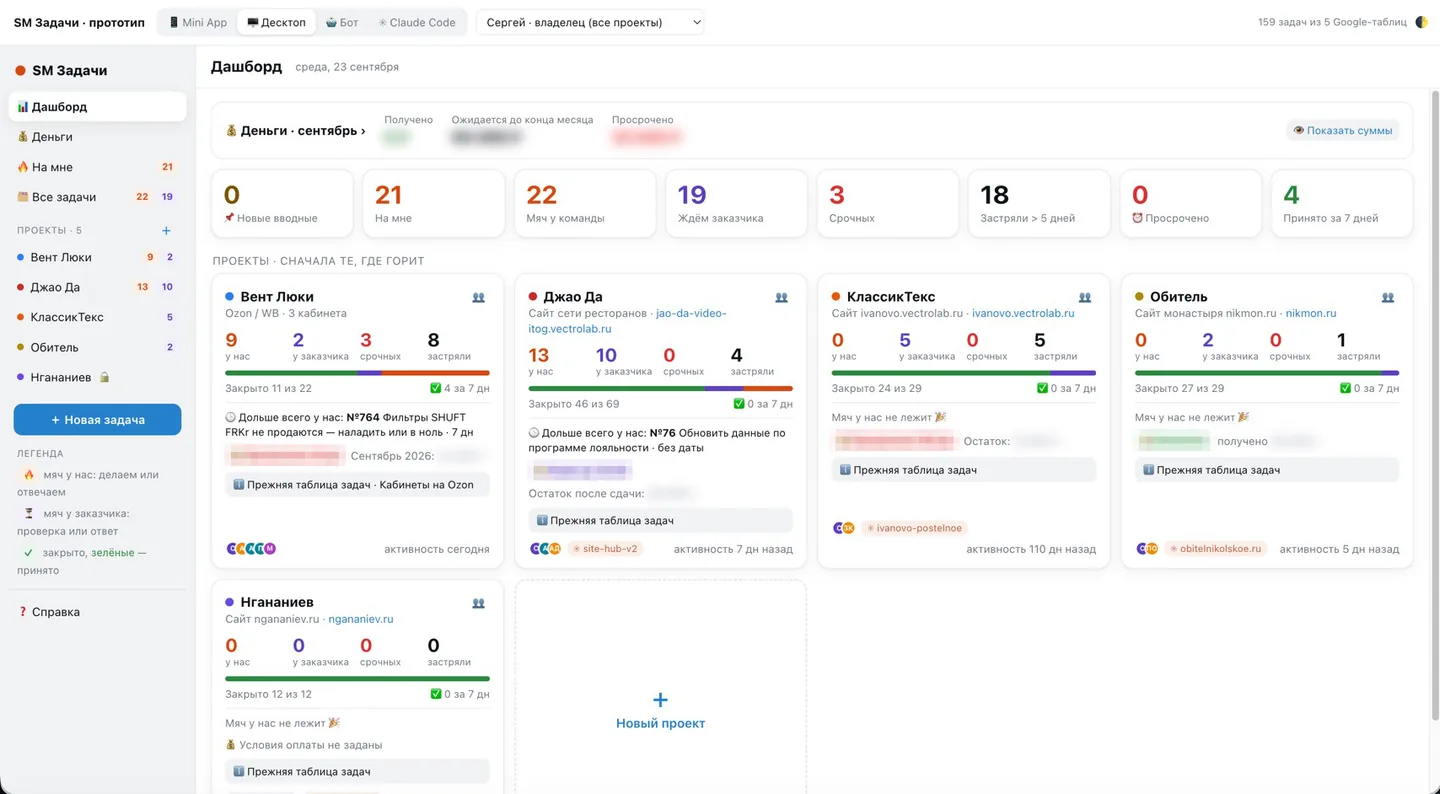This screenshot has width=1440, height=794.
Task: Click the Показать суммы button
Action: pos(1342,130)
